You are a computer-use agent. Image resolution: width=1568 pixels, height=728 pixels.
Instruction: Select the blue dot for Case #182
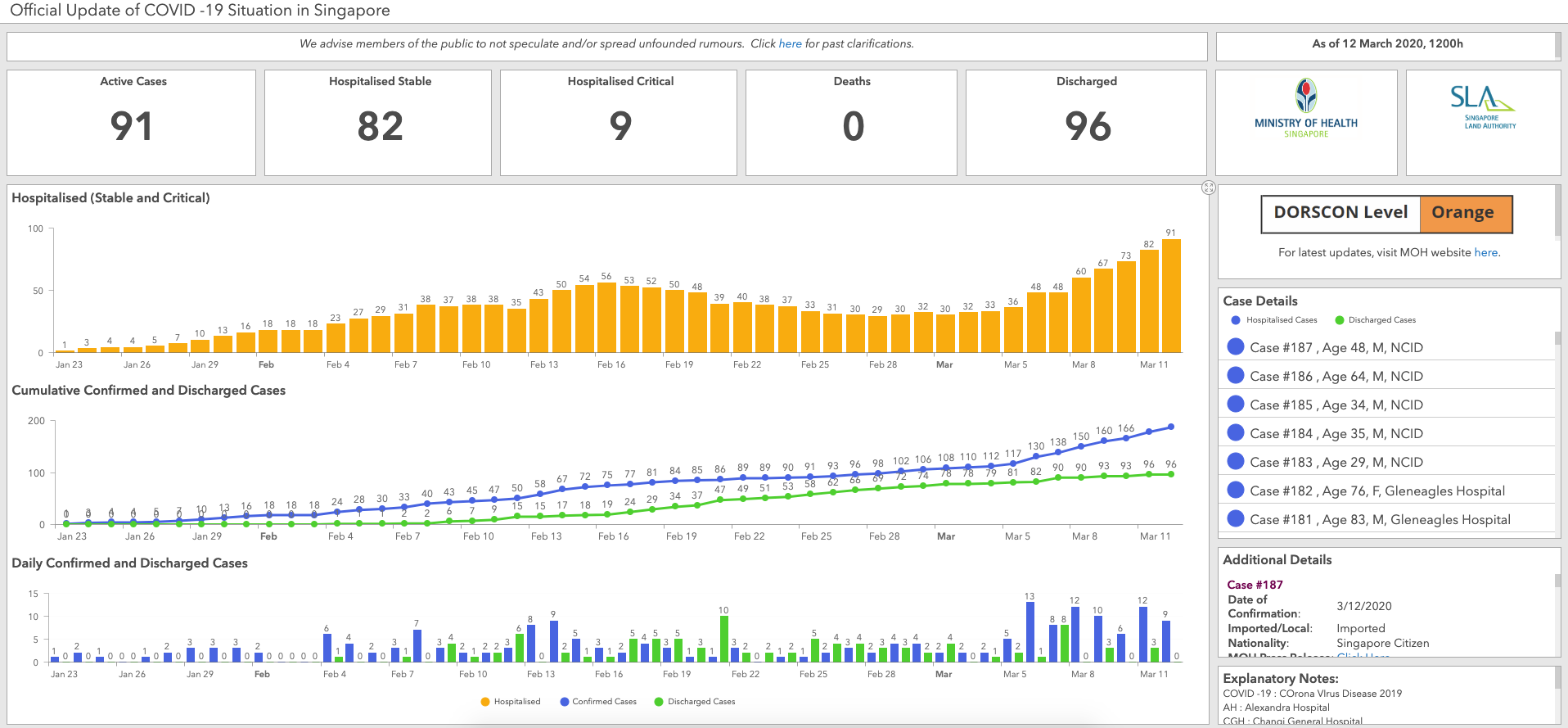[1236, 490]
